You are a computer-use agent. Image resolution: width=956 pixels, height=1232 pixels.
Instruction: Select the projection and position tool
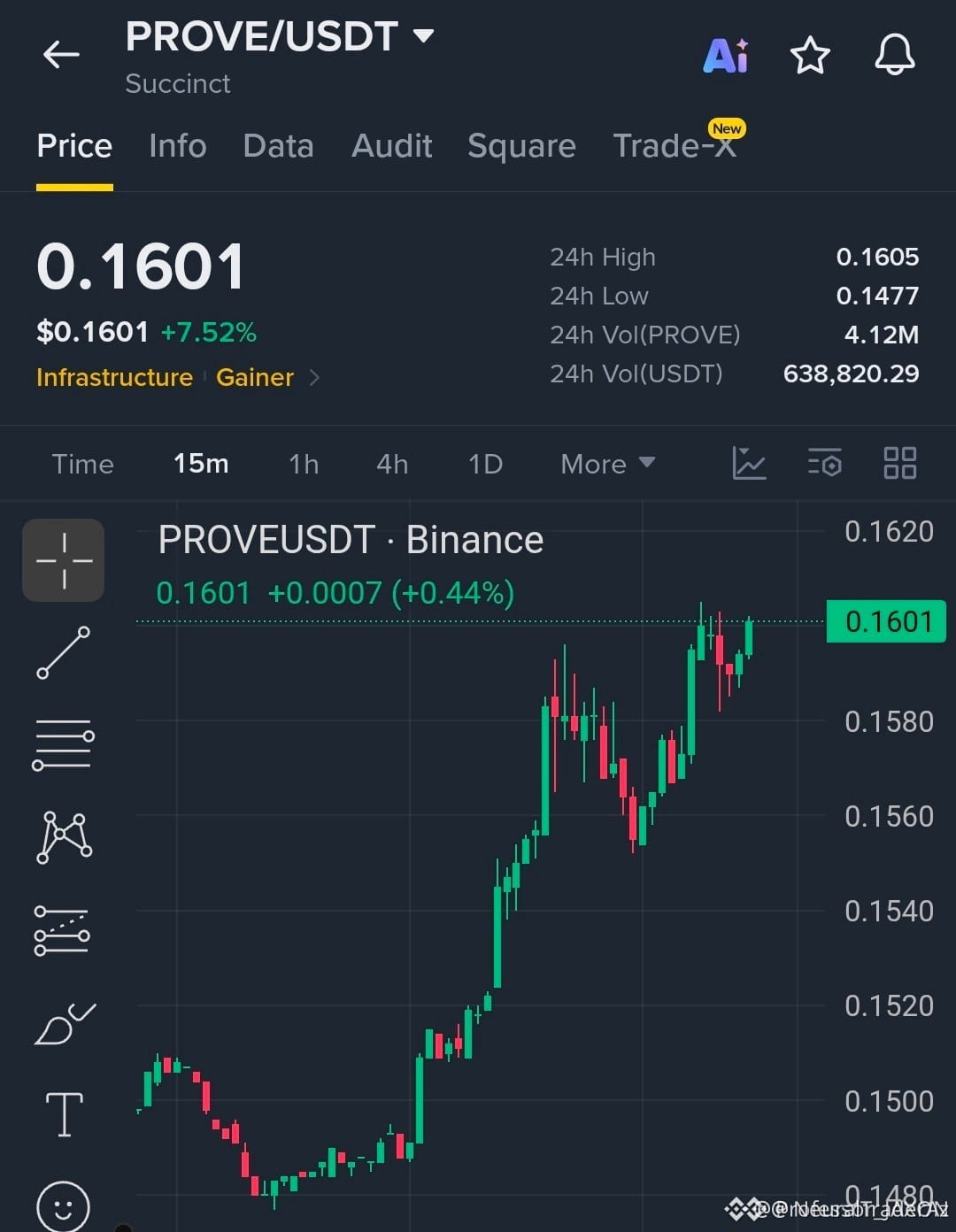(62, 930)
